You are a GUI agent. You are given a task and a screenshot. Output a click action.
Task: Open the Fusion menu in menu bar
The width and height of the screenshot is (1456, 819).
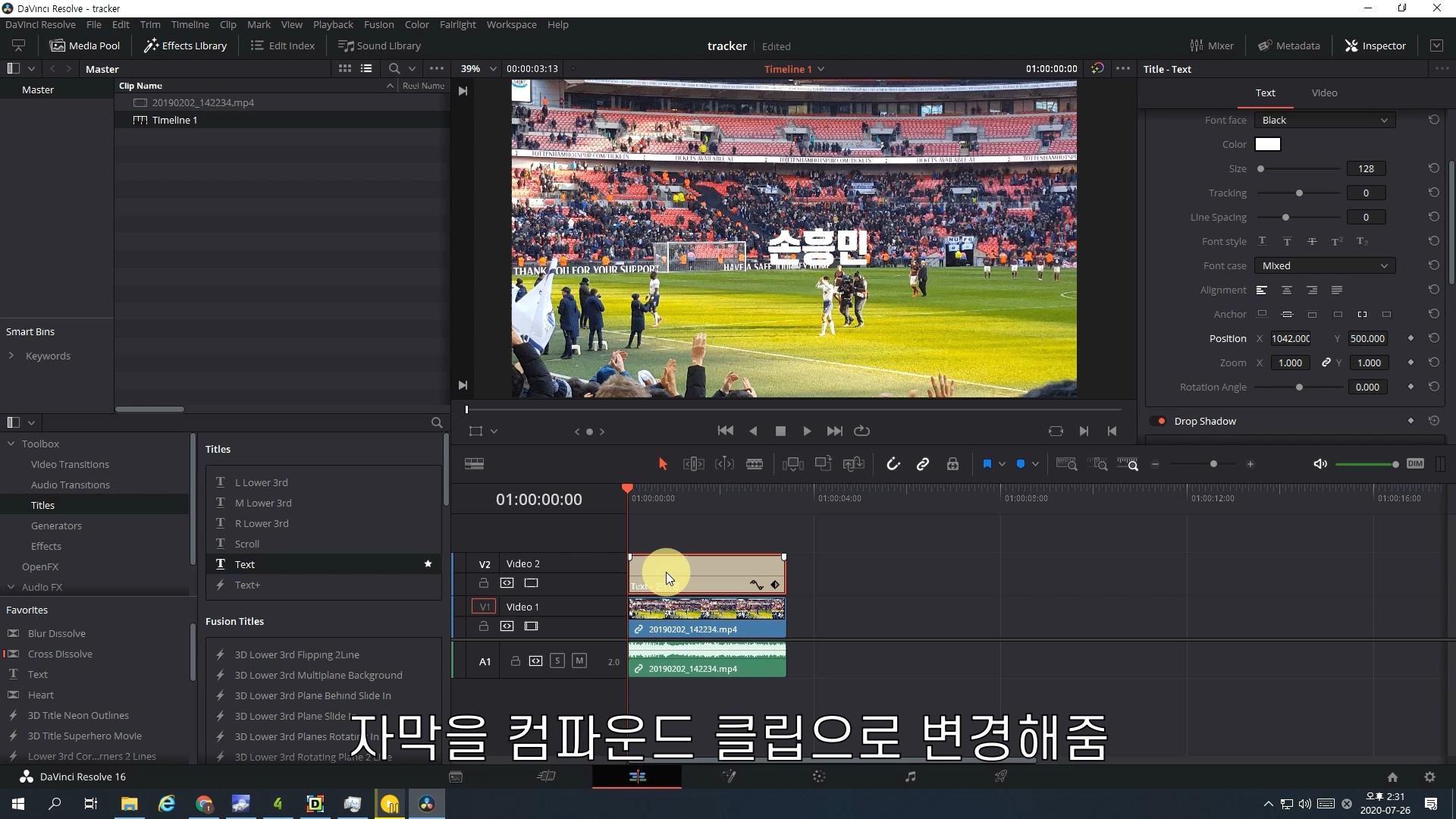point(378,24)
